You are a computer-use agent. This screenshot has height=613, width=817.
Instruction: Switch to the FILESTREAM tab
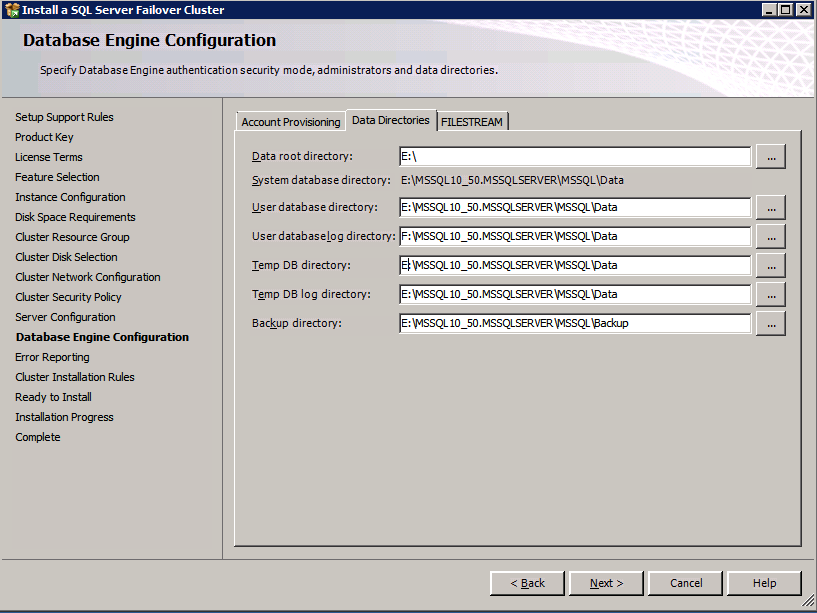coord(472,122)
